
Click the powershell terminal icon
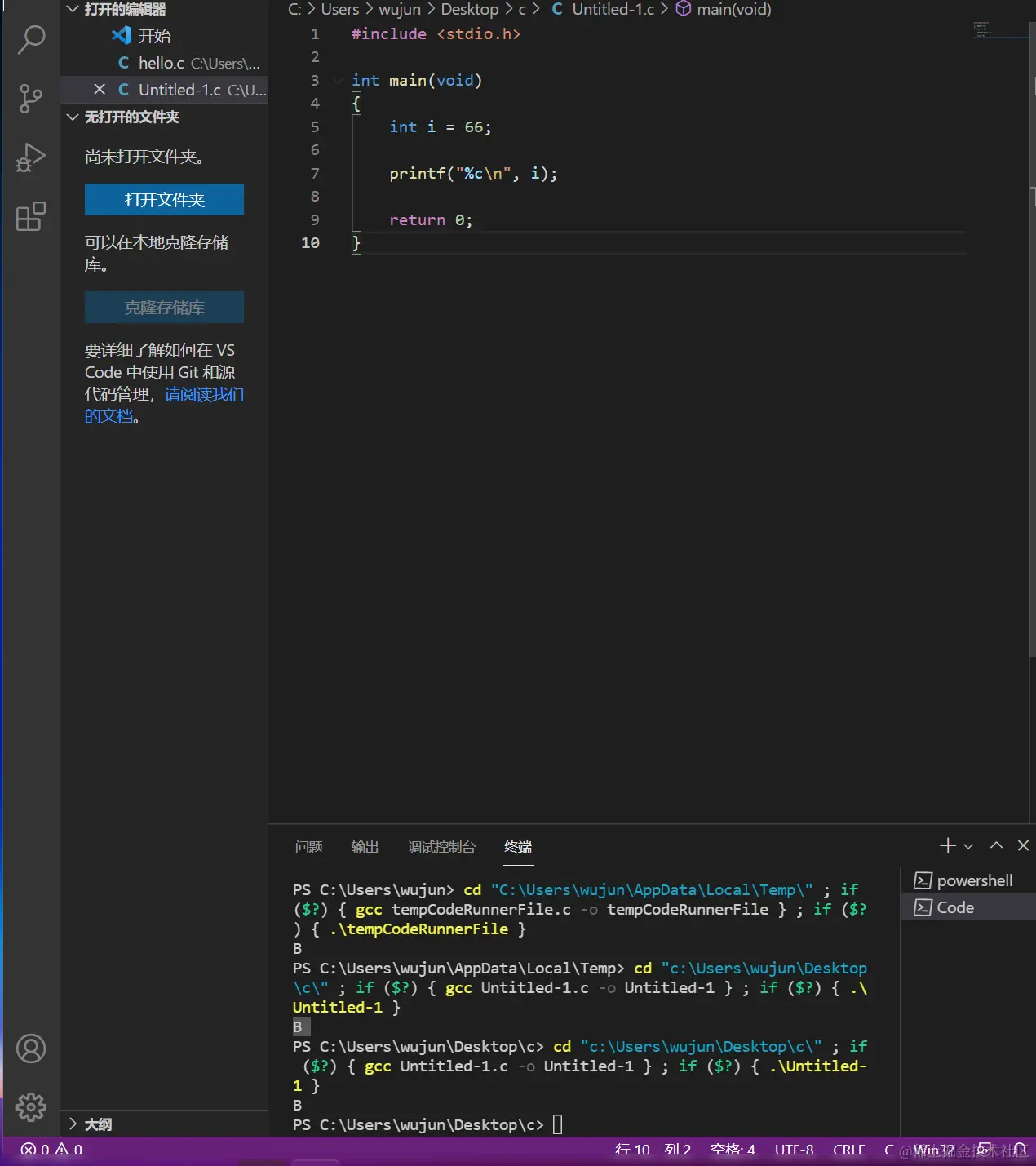923,880
